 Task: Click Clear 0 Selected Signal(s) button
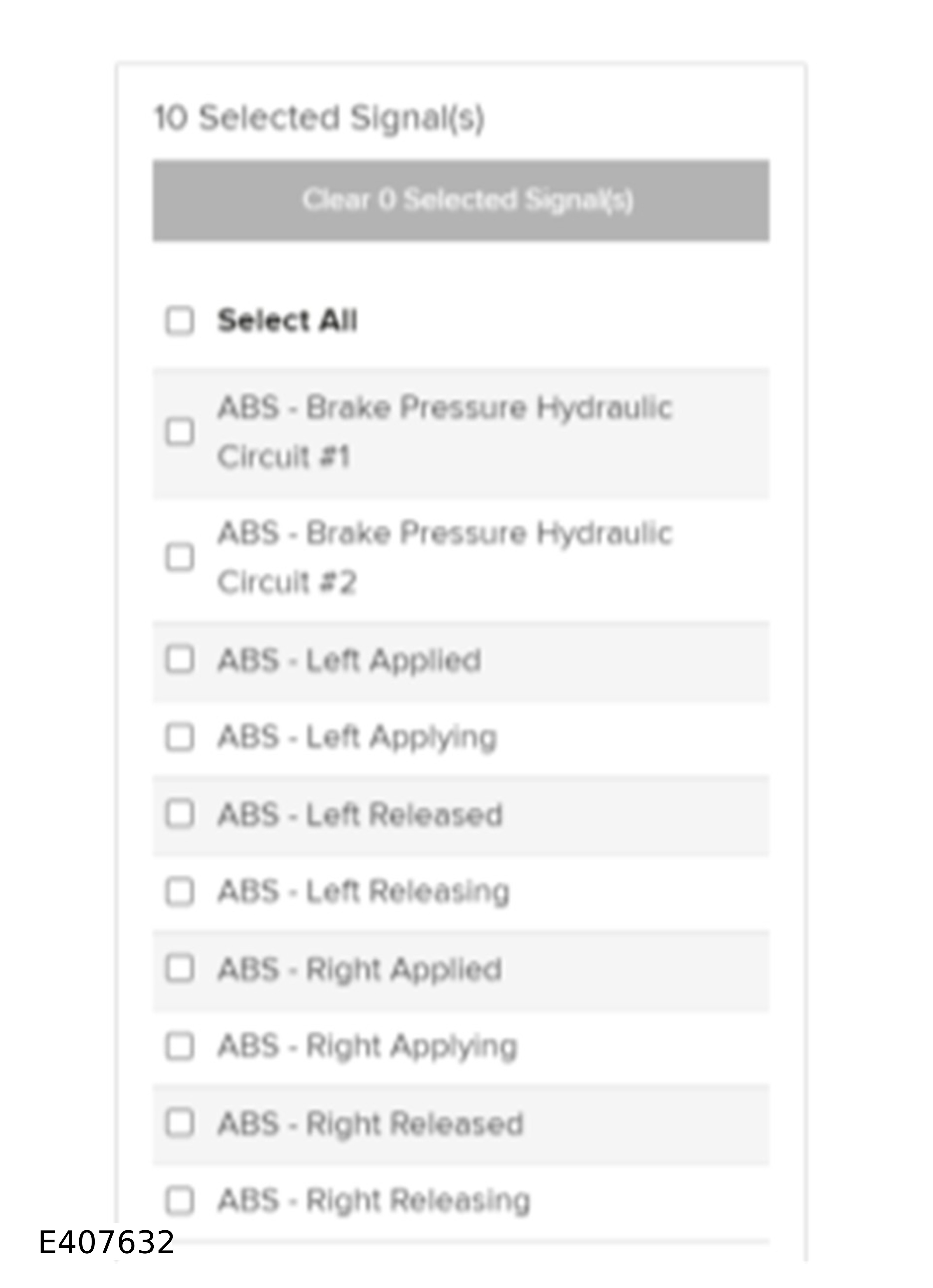point(461,200)
